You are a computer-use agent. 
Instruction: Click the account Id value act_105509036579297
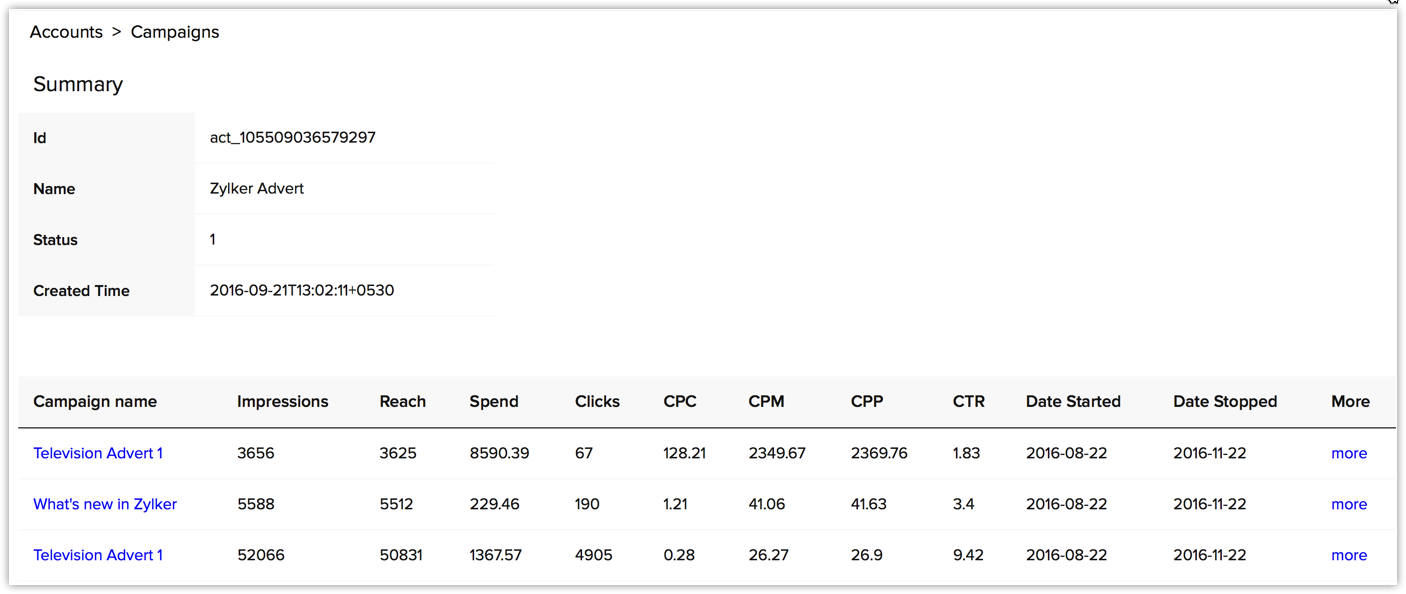coord(292,138)
